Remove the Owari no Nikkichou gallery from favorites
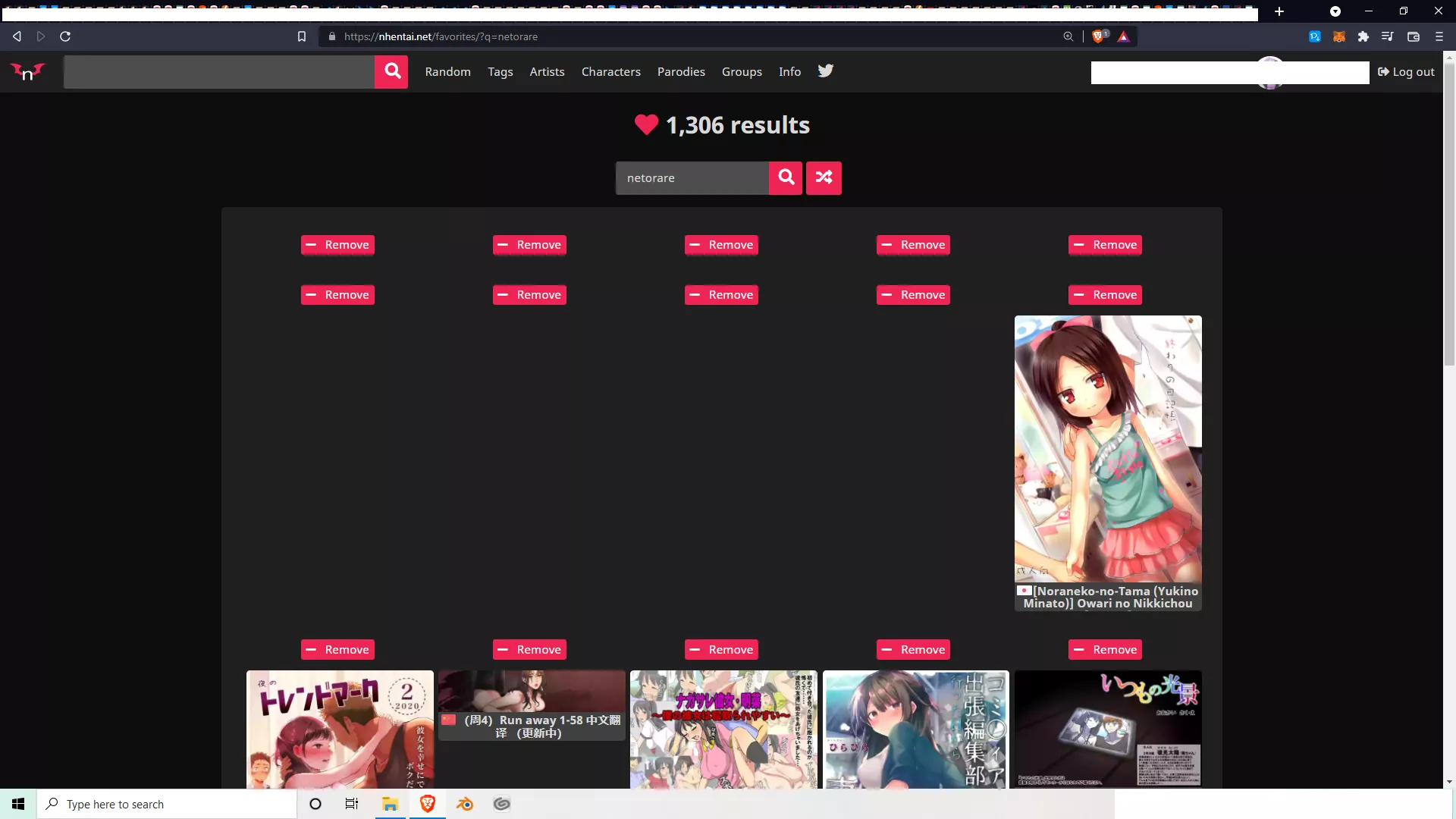The height and width of the screenshot is (819, 1456). (1105, 294)
